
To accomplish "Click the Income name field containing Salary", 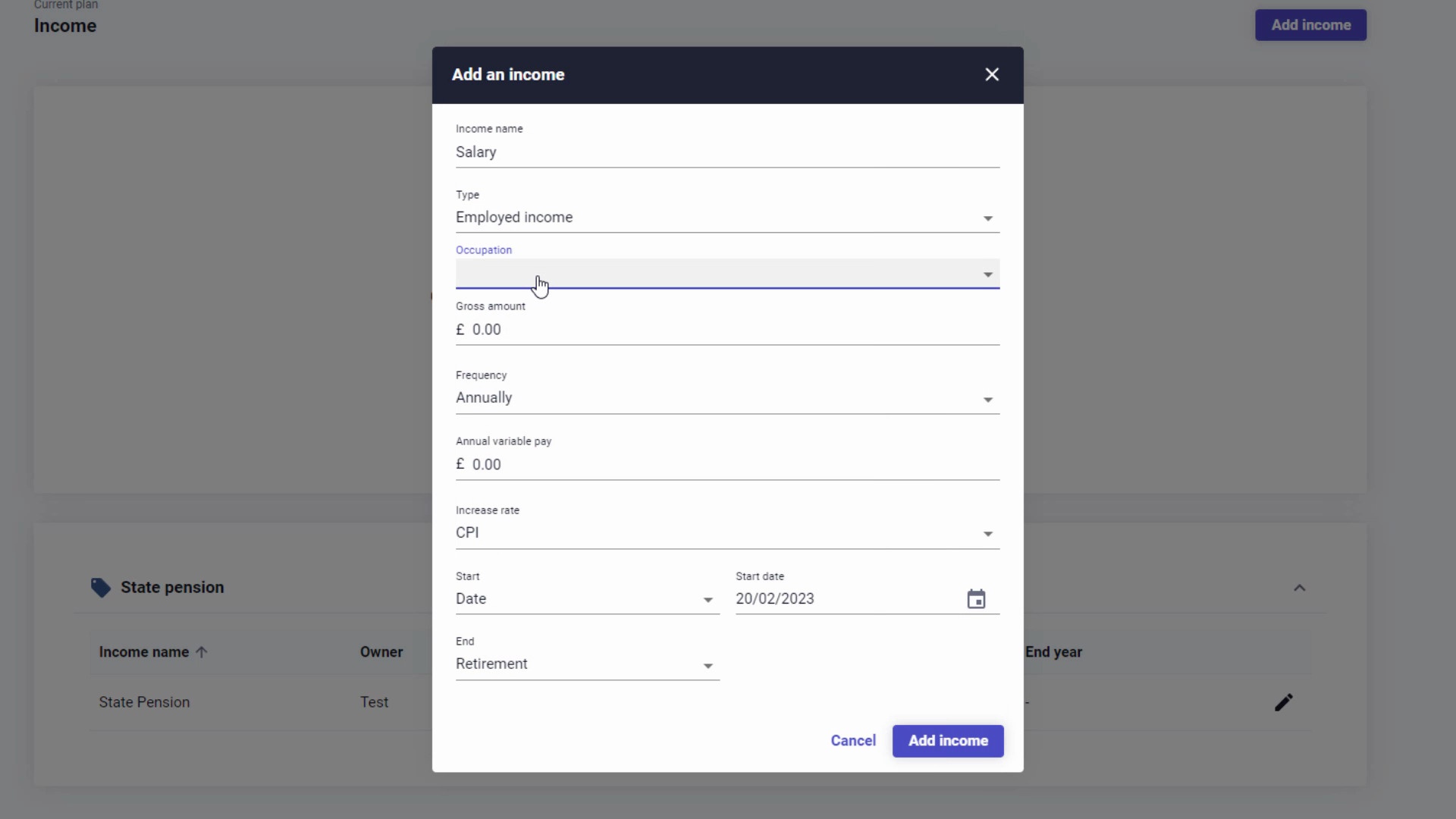I will (x=726, y=152).
